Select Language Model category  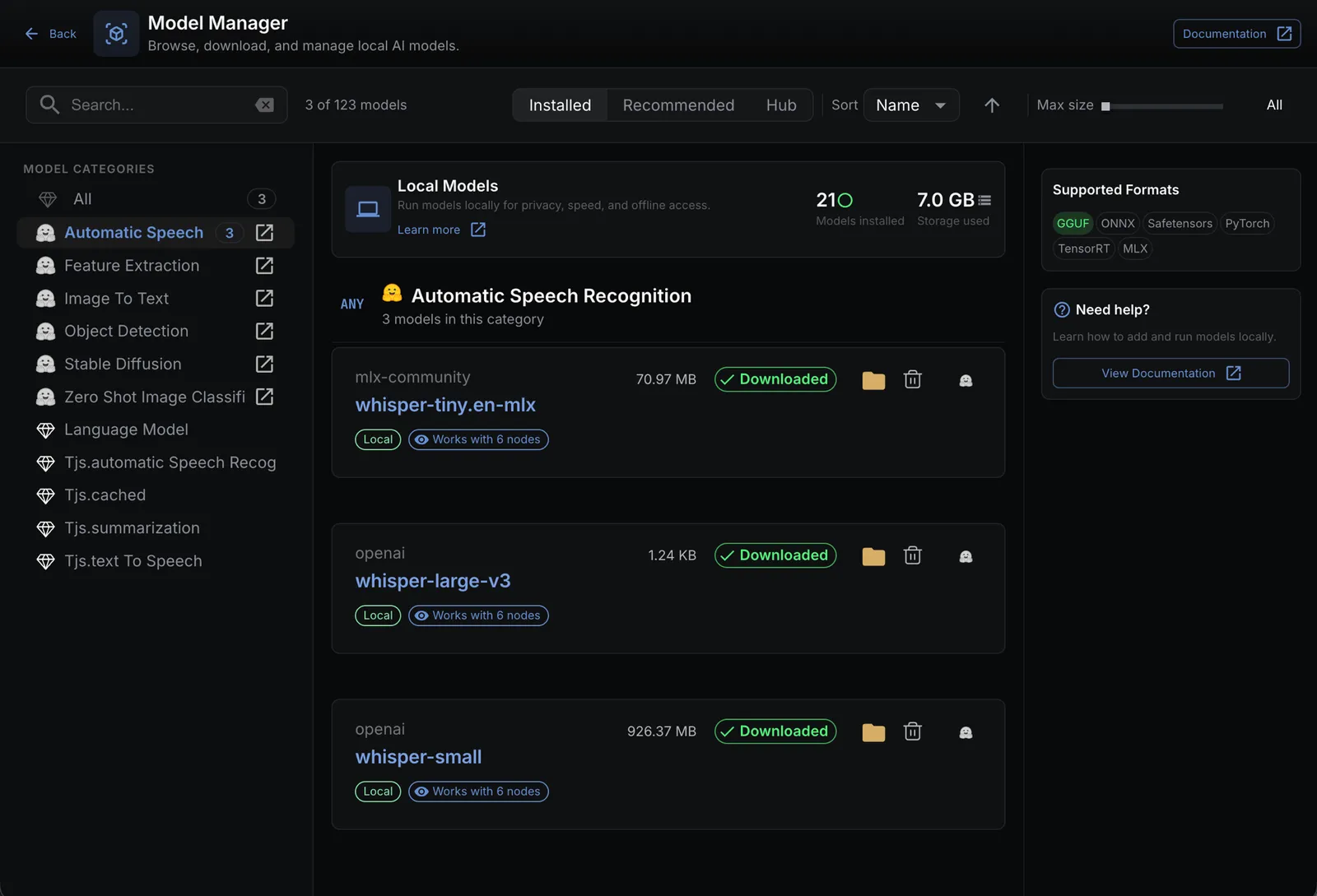pyautogui.click(x=156, y=429)
